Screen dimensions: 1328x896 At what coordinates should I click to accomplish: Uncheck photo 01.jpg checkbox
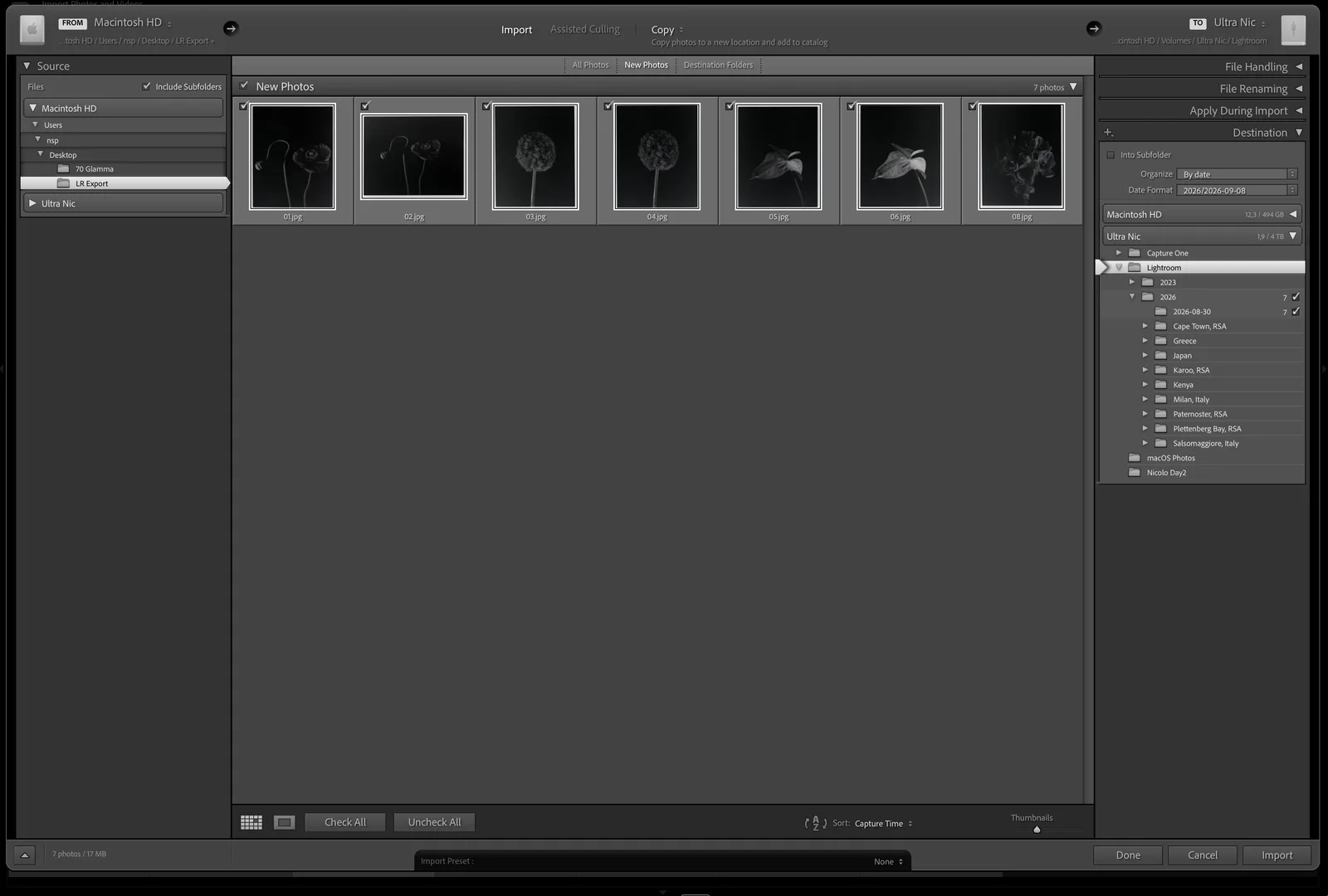[243, 106]
